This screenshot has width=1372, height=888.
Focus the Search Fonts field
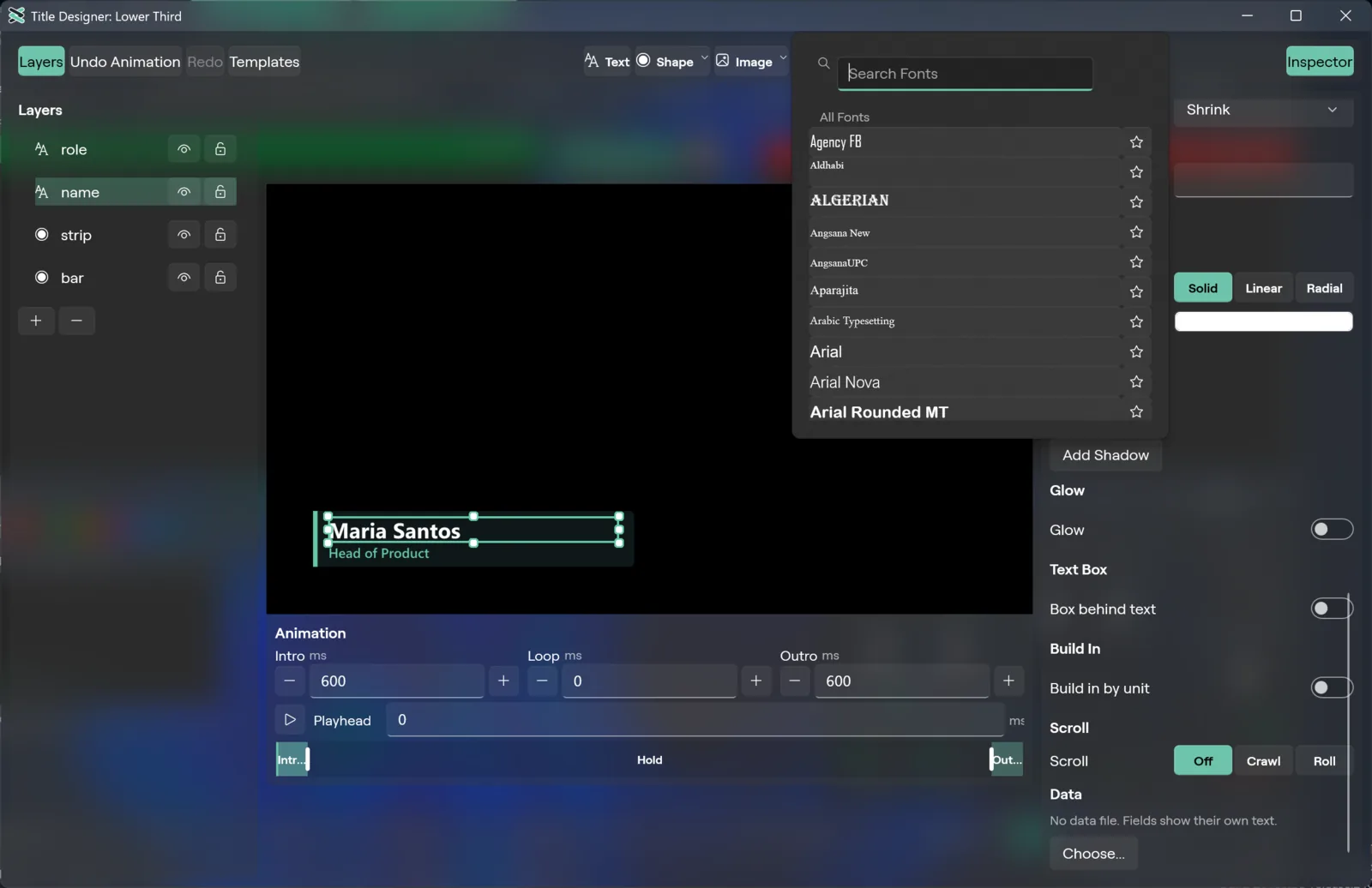[965, 74]
